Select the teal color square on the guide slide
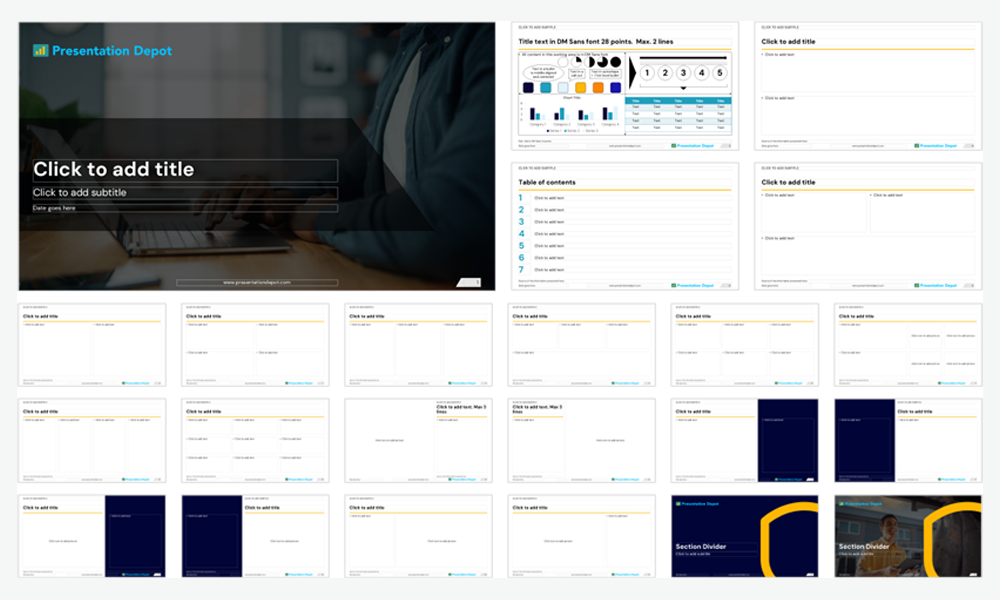 pyautogui.click(x=545, y=87)
